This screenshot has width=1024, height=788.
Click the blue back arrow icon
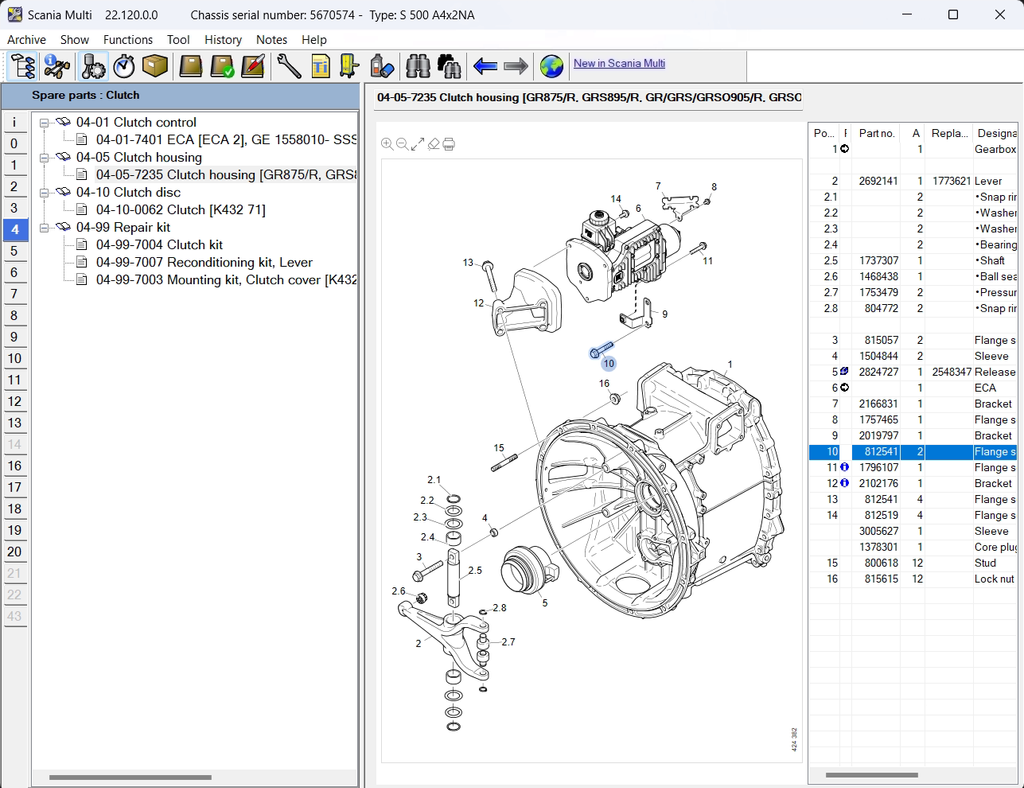coord(485,66)
